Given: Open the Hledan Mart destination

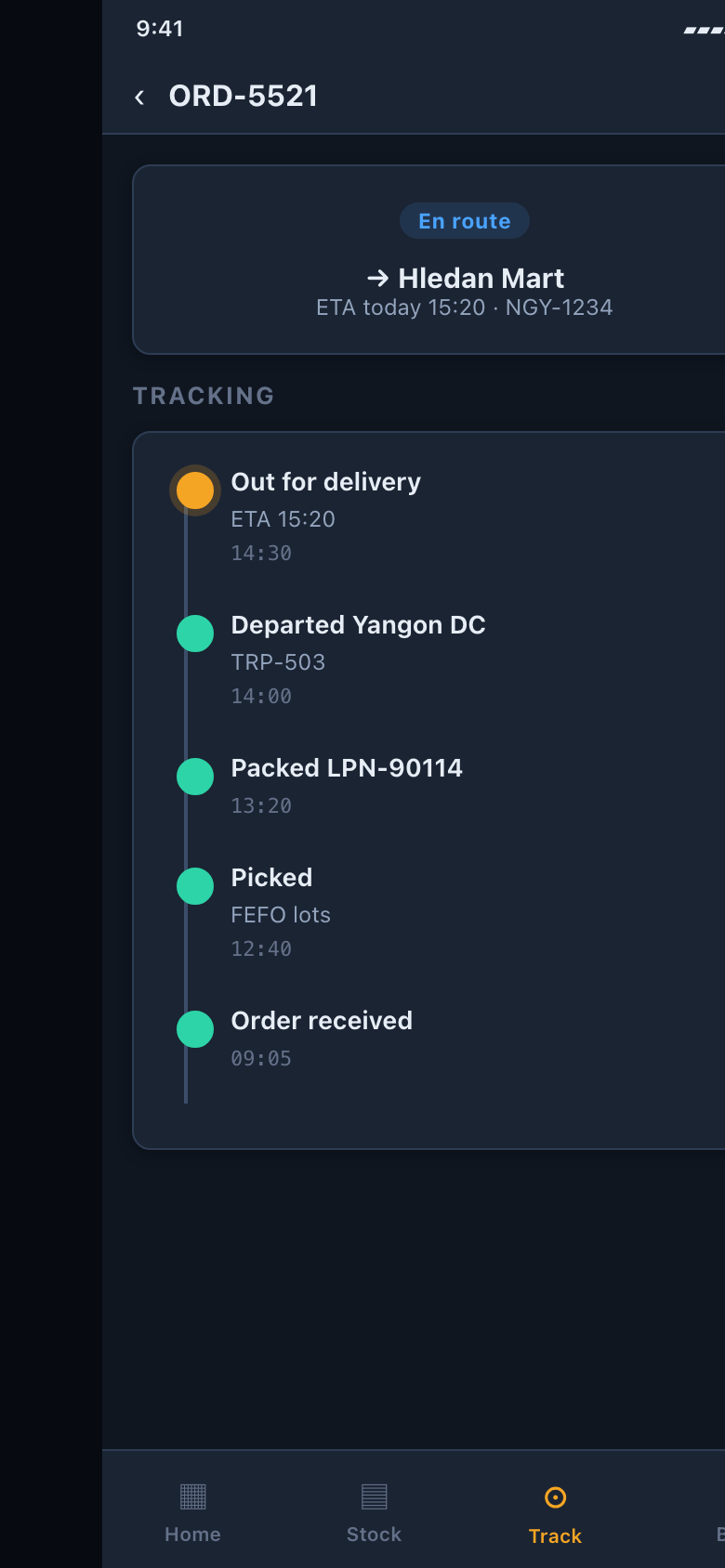Looking at the screenshot, I should pyautogui.click(x=481, y=278).
